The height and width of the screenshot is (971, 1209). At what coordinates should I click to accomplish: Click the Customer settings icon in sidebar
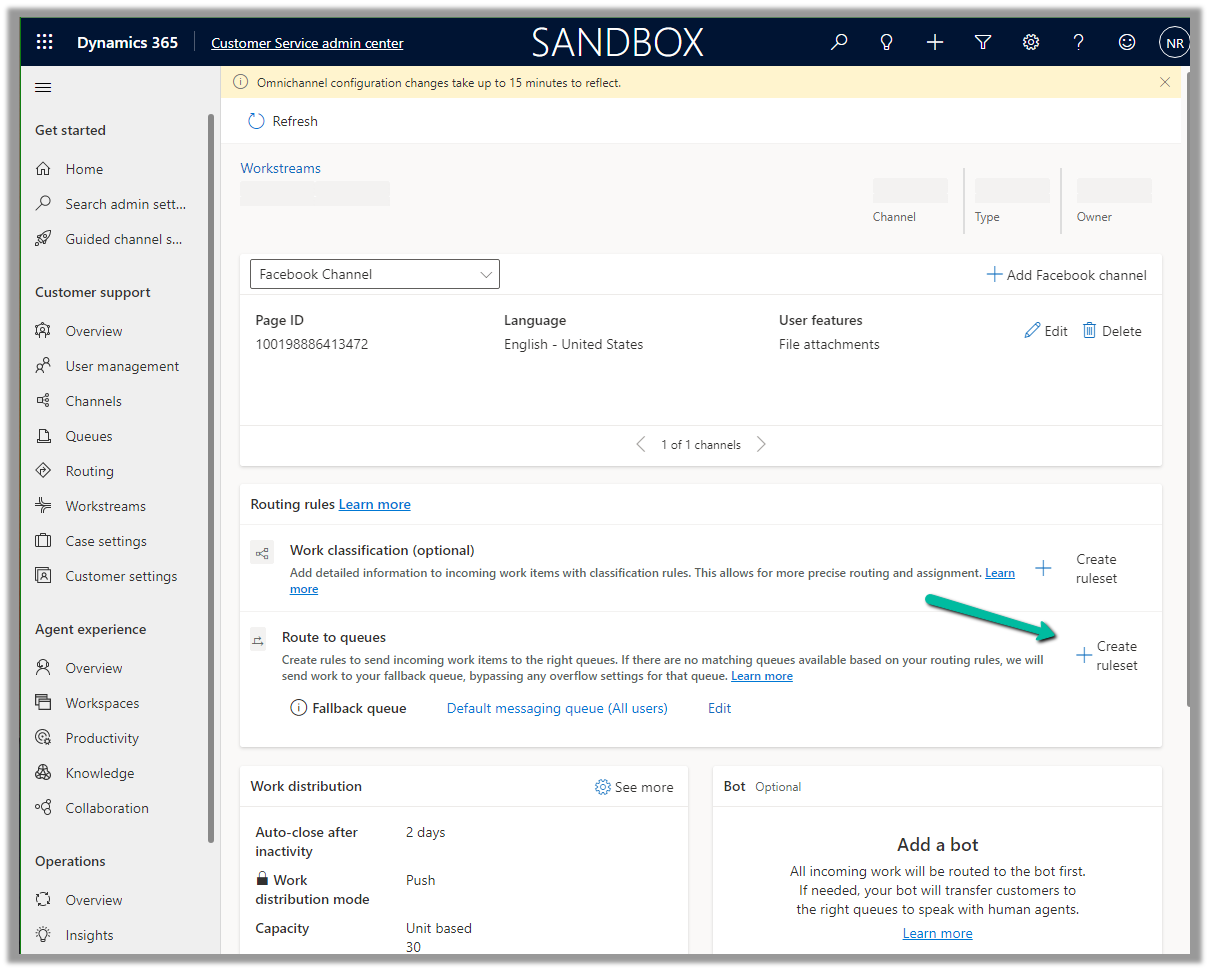pyautogui.click(x=43, y=576)
